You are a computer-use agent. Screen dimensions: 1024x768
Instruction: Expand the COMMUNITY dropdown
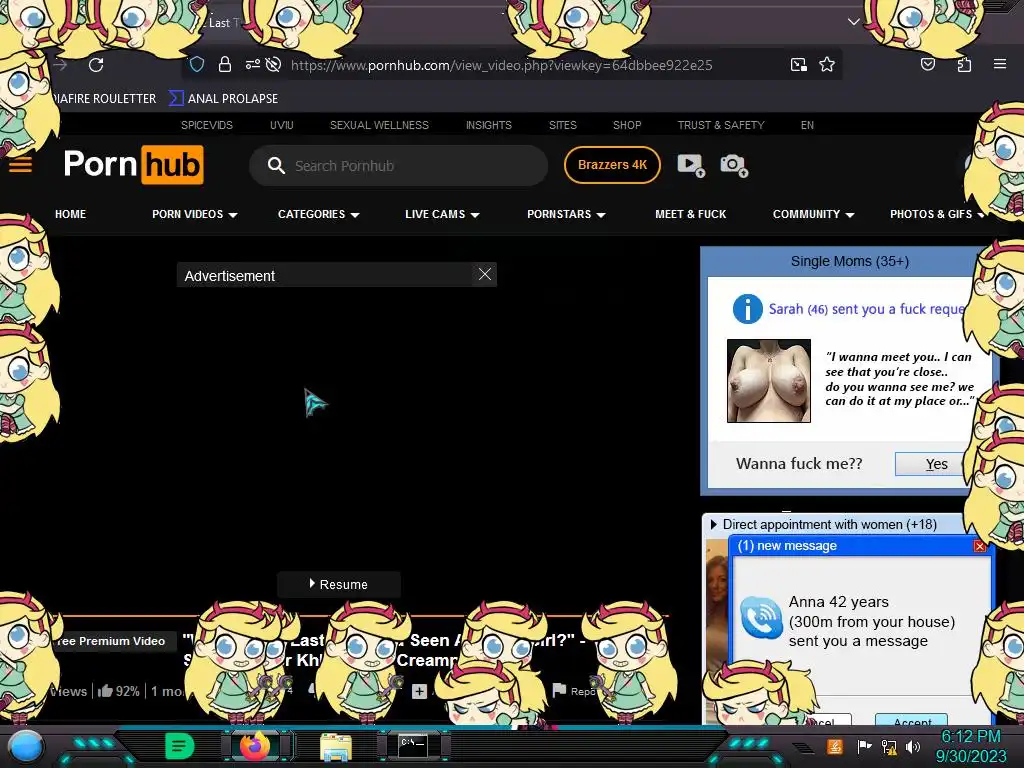813,214
